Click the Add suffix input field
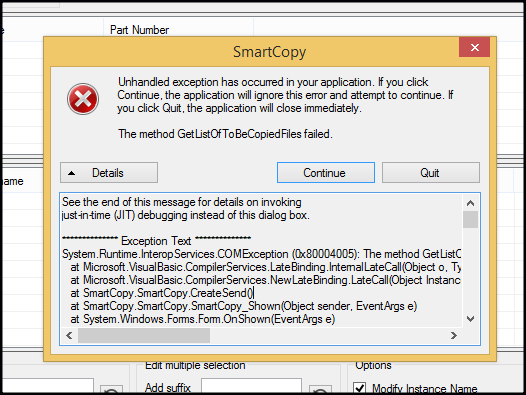Screen dimensions: 526x395 [251, 387]
